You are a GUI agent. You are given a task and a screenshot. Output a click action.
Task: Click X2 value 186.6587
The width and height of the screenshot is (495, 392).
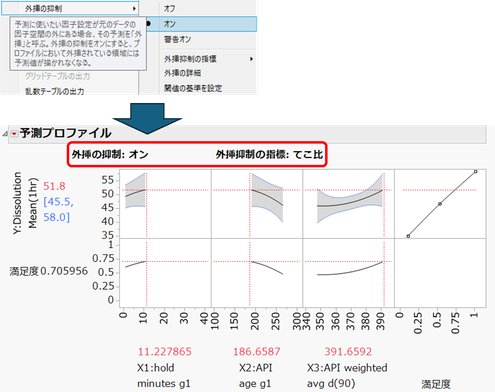tap(257, 351)
